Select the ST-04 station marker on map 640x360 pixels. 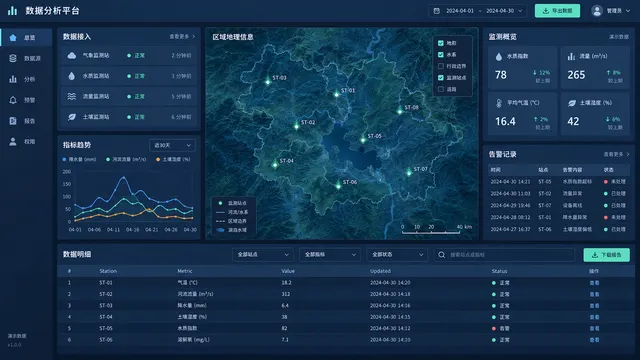tap(275, 165)
